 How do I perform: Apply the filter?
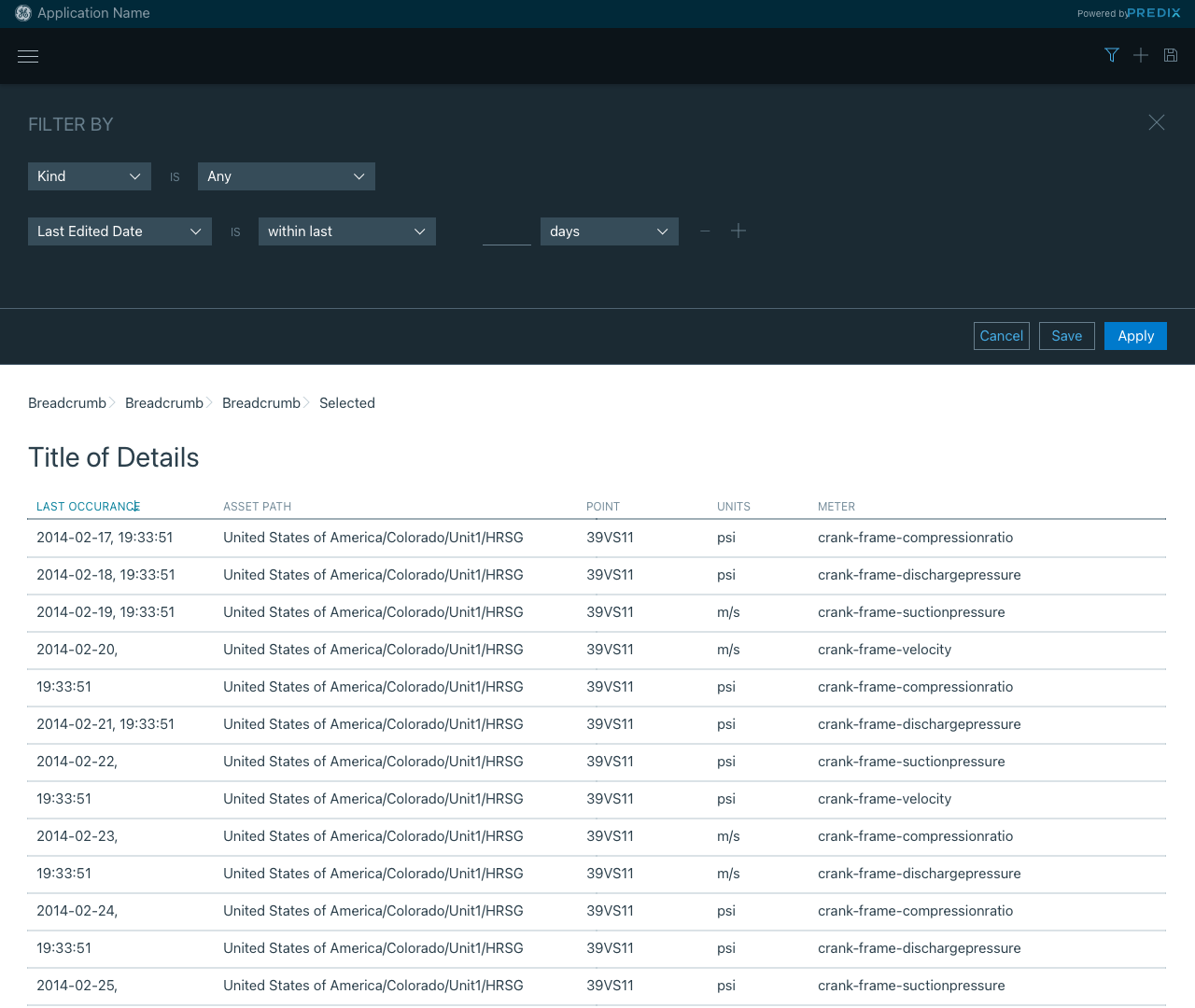pos(1135,336)
